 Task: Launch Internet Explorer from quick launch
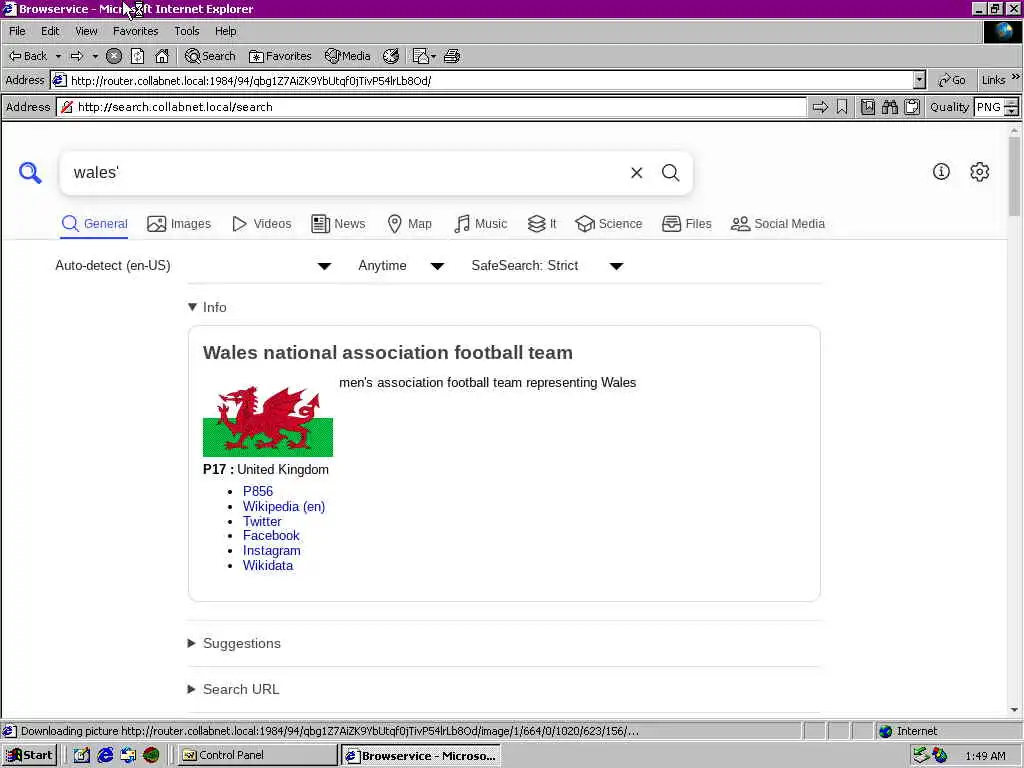click(104, 755)
